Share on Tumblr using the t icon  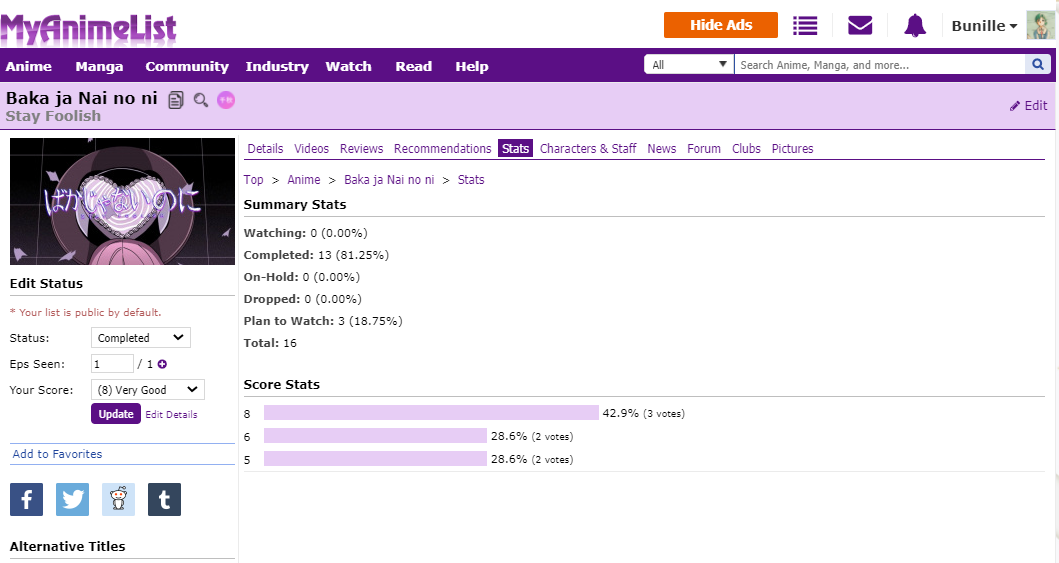click(x=164, y=499)
